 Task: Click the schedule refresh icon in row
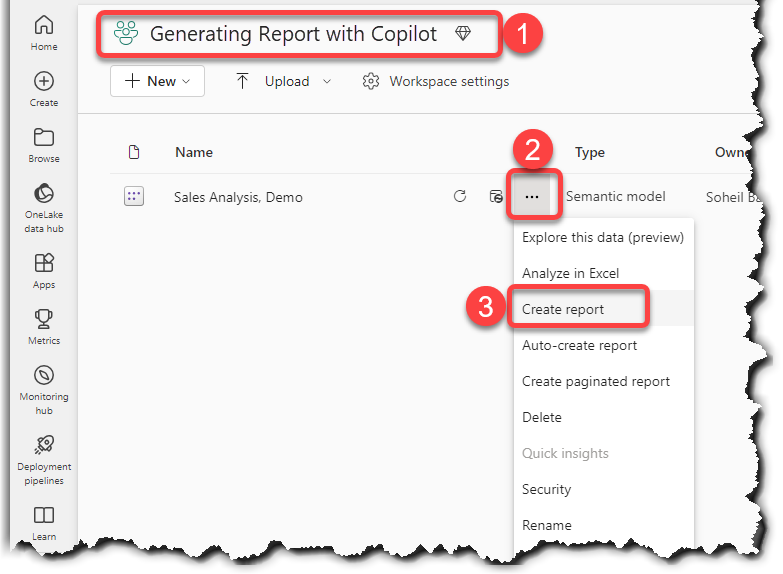[496, 197]
